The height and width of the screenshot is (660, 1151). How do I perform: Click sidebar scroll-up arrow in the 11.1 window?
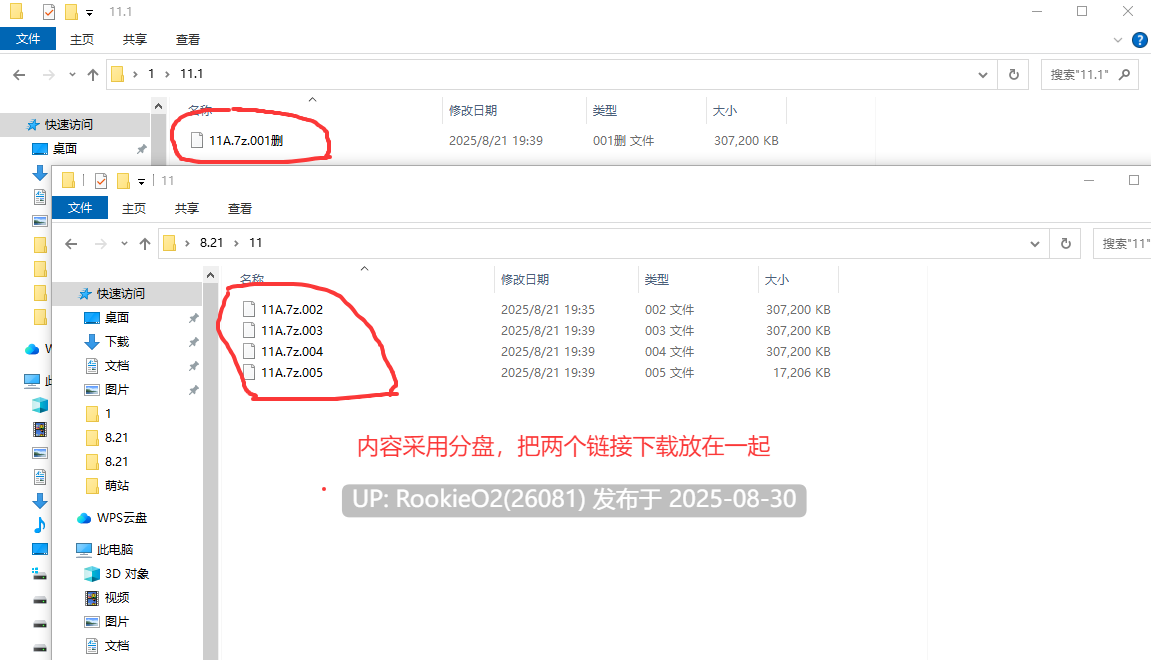pos(159,106)
